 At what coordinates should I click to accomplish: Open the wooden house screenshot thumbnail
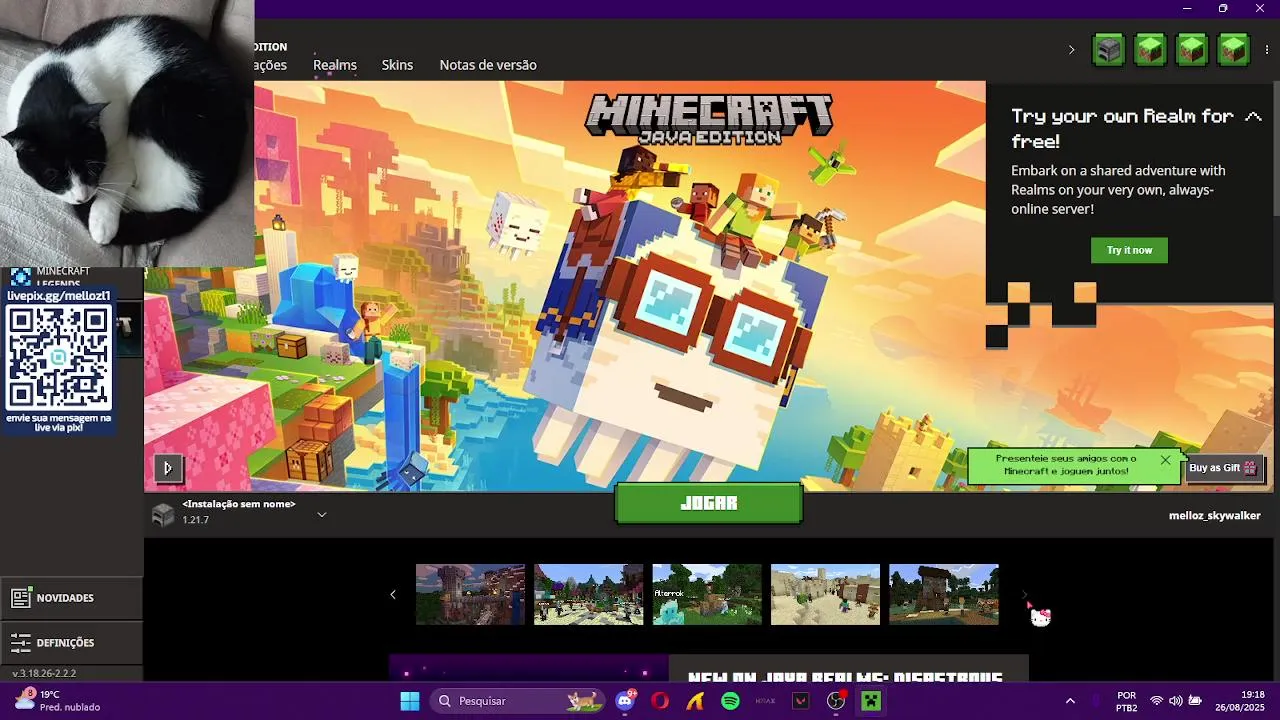(944, 594)
